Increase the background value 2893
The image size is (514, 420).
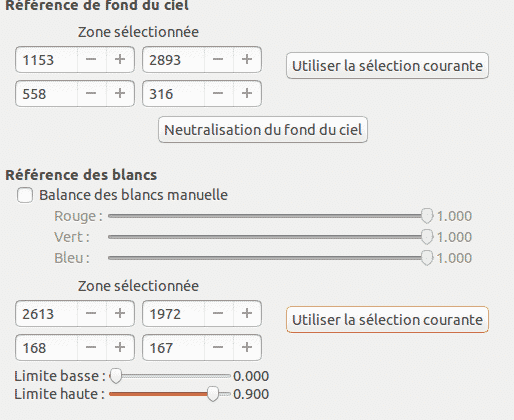(x=247, y=60)
